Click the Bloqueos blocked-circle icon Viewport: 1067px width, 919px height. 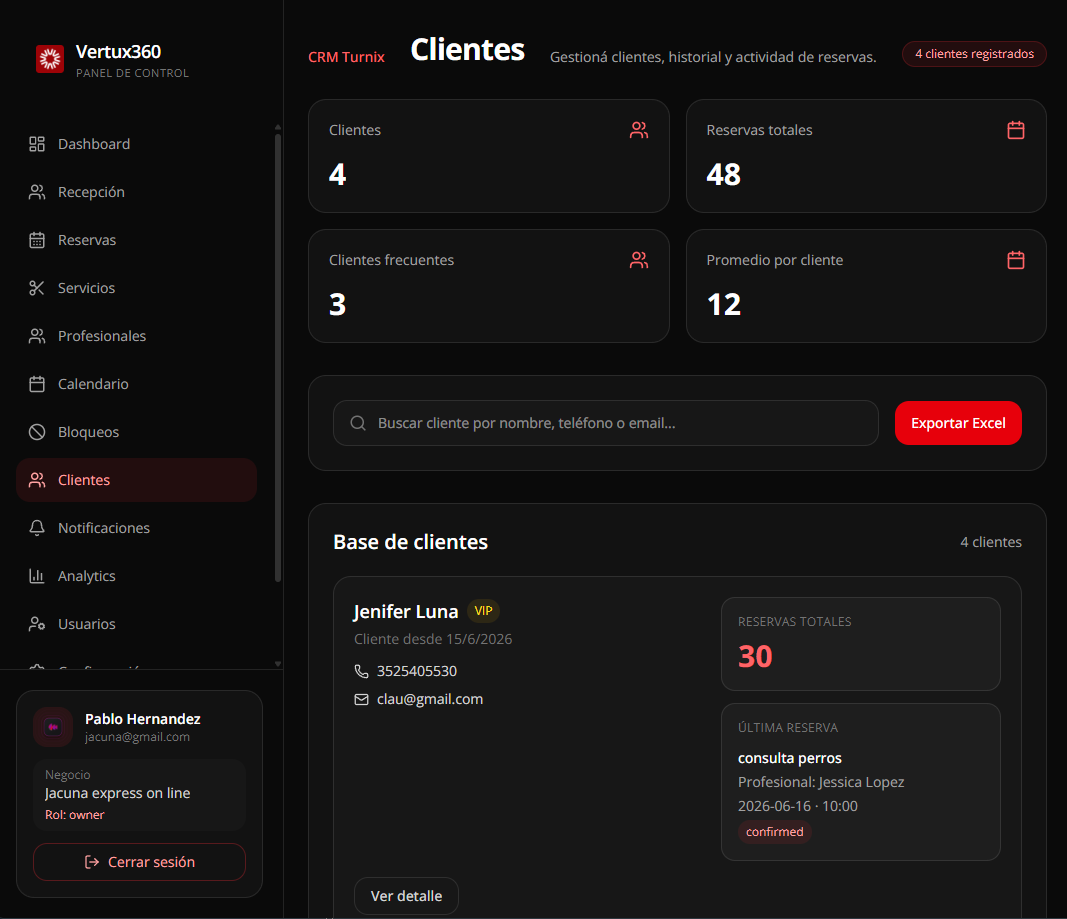[37, 432]
